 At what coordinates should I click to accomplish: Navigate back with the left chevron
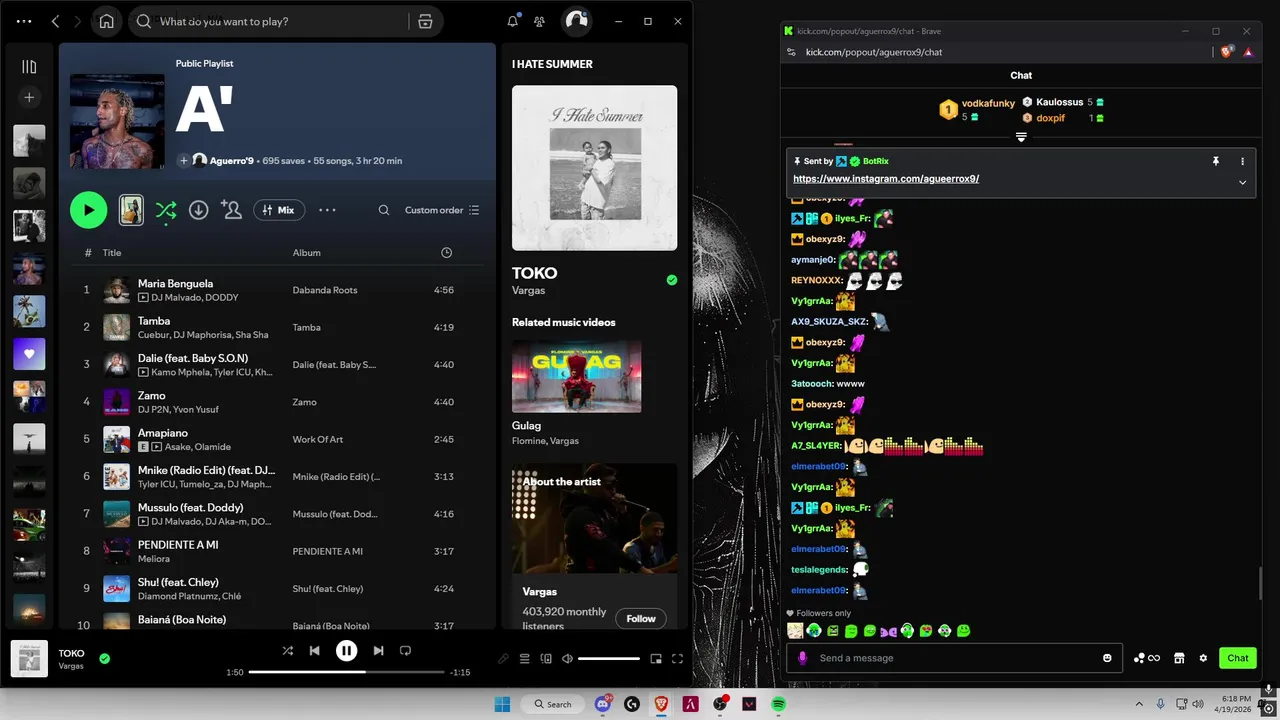[x=55, y=21]
